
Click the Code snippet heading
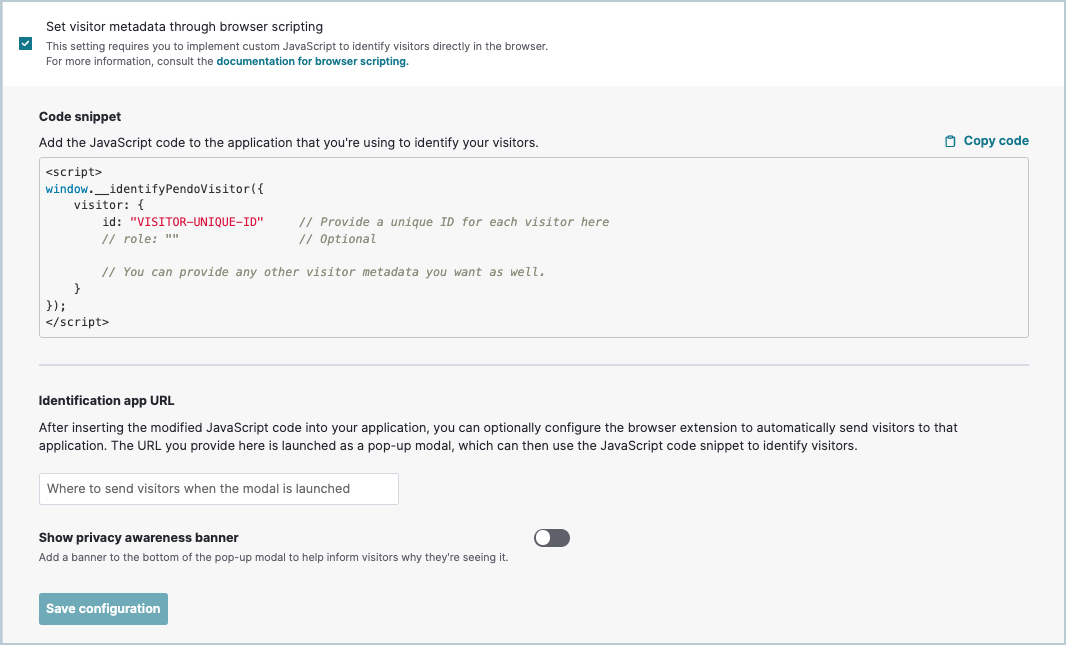tap(80, 116)
